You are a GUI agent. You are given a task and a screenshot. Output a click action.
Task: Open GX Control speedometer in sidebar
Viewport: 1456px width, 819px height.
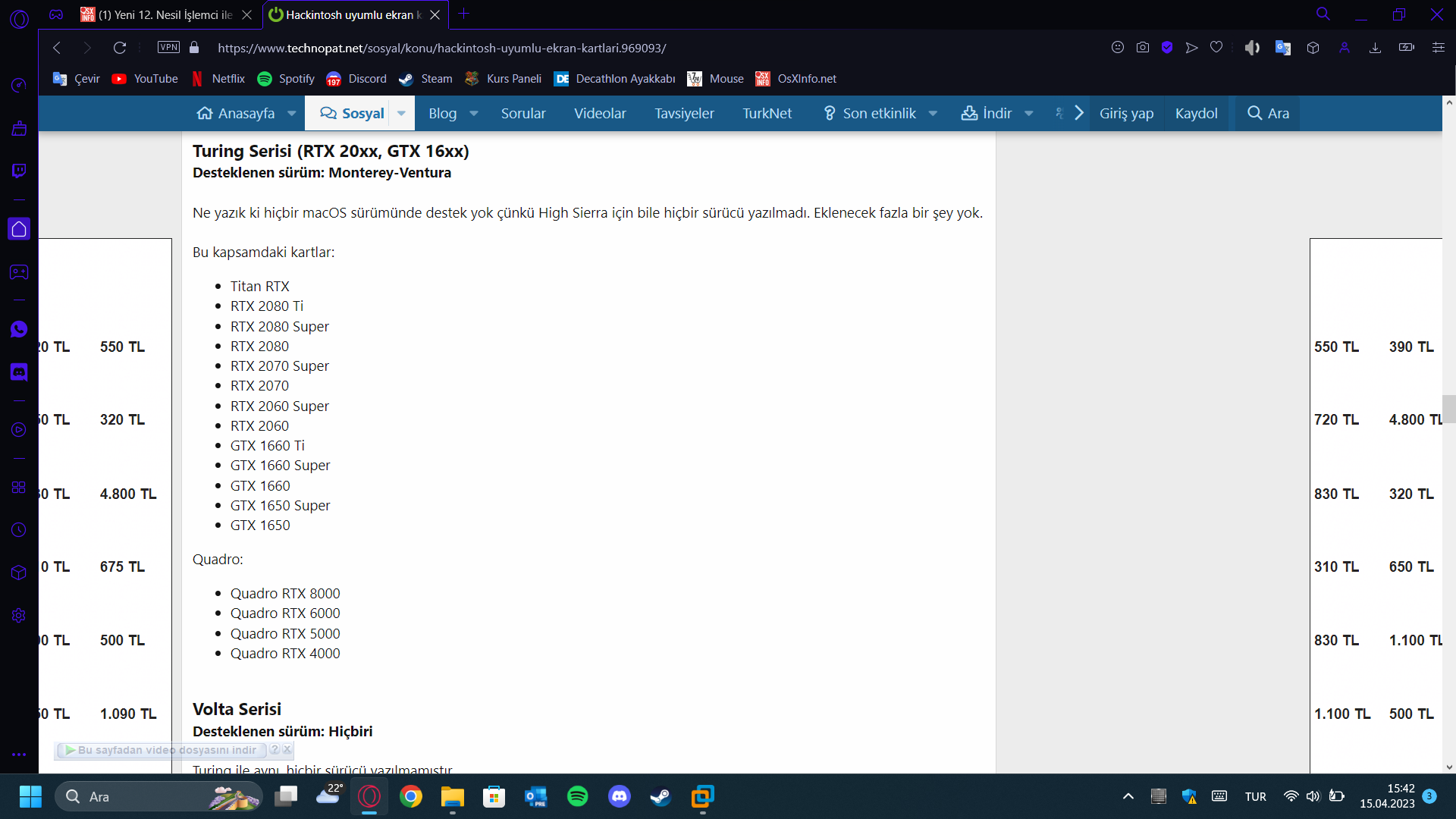(19, 85)
